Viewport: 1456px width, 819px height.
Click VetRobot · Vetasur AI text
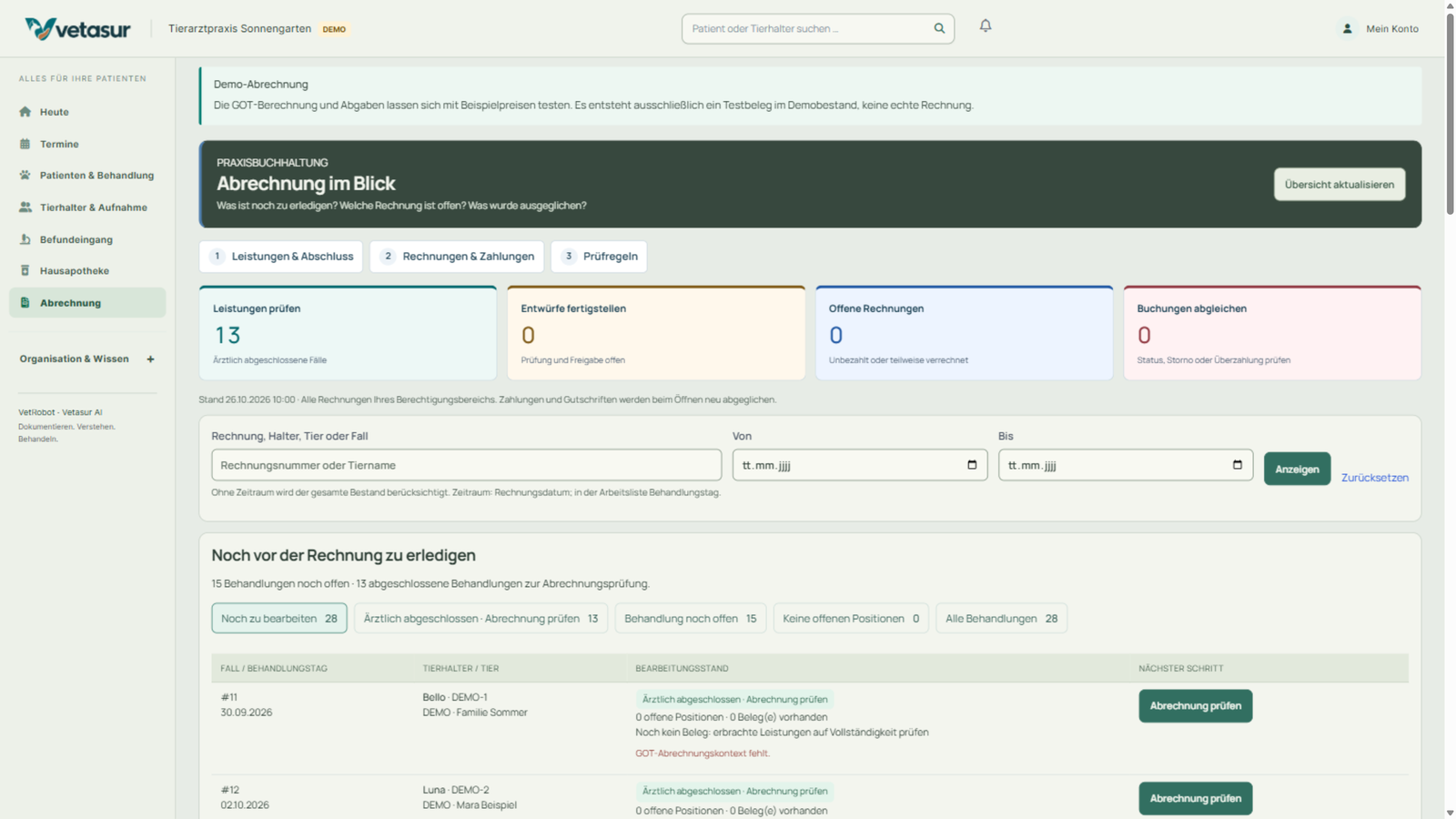point(60,412)
